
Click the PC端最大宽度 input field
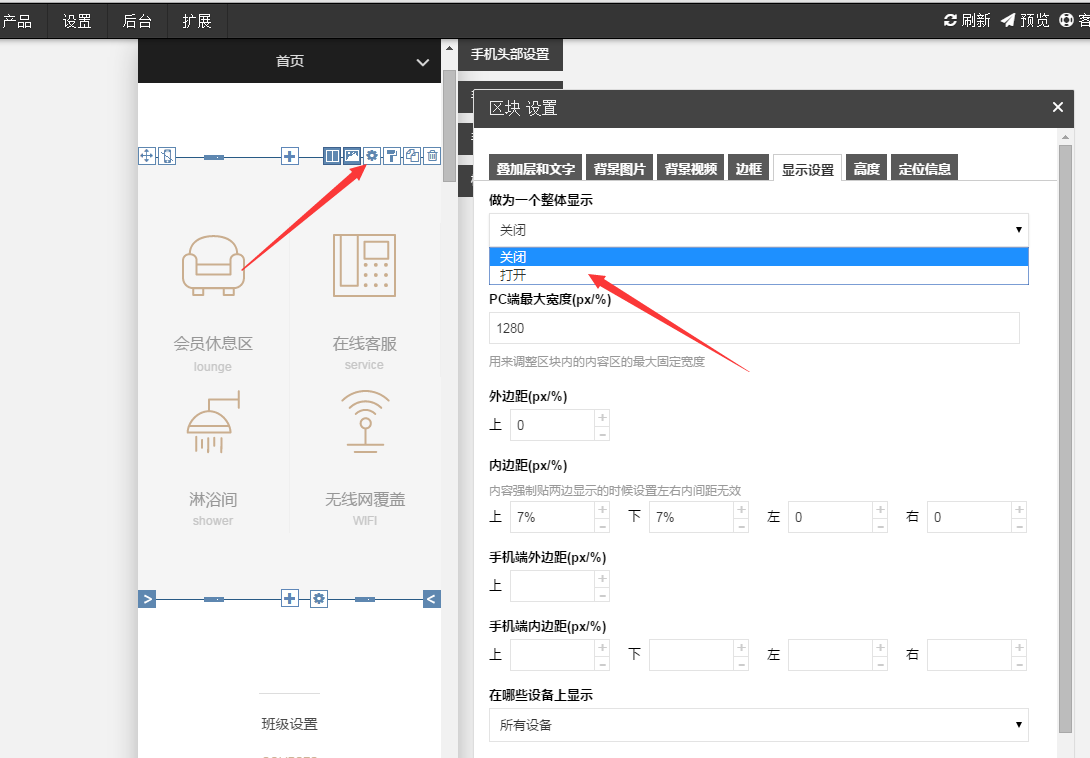click(x=754, y=328)
